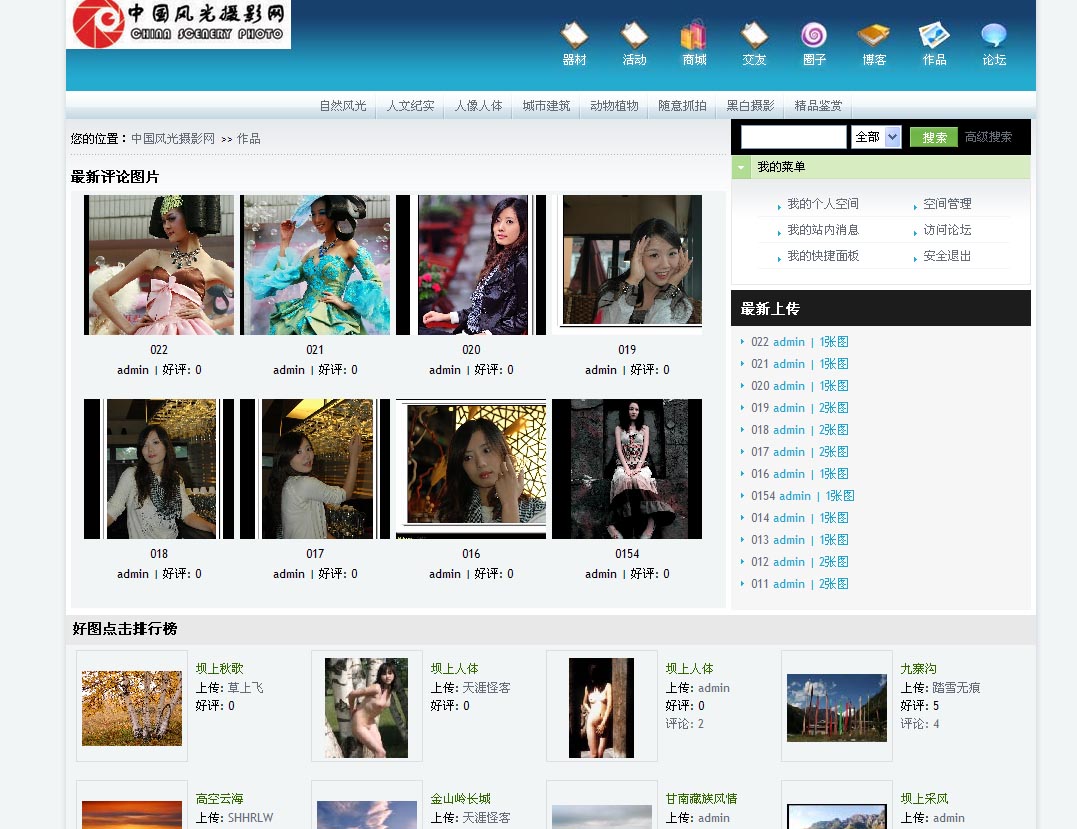Open the 作品 works photo icon
Viewport: 1077px width, 829px height.
[x=934, y=43]
